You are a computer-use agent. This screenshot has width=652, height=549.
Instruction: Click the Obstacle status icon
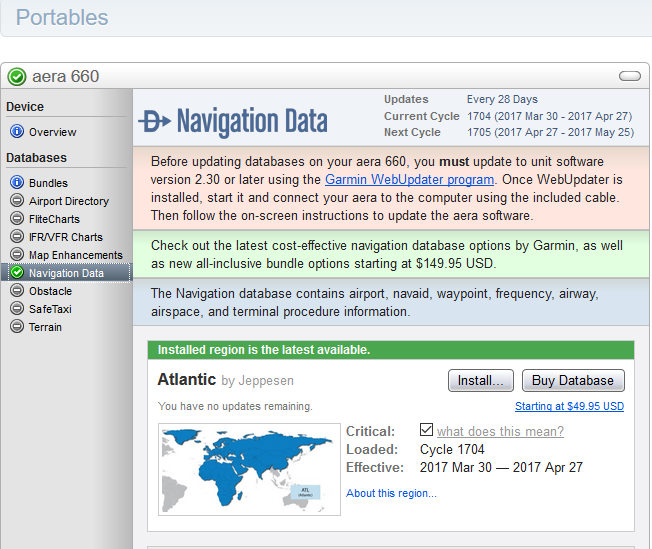pyautogui.click(x=17, y=290)
